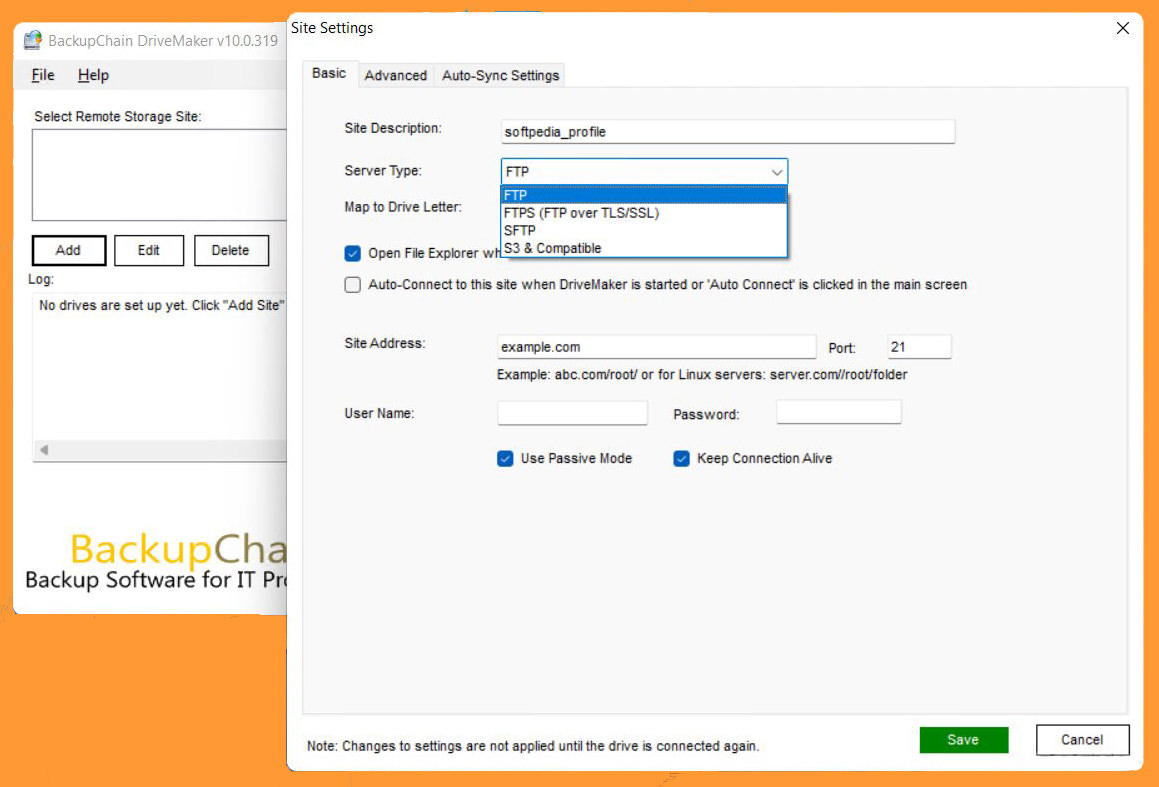
Task: Select FTP from the server type list
Action: [644, 195]
